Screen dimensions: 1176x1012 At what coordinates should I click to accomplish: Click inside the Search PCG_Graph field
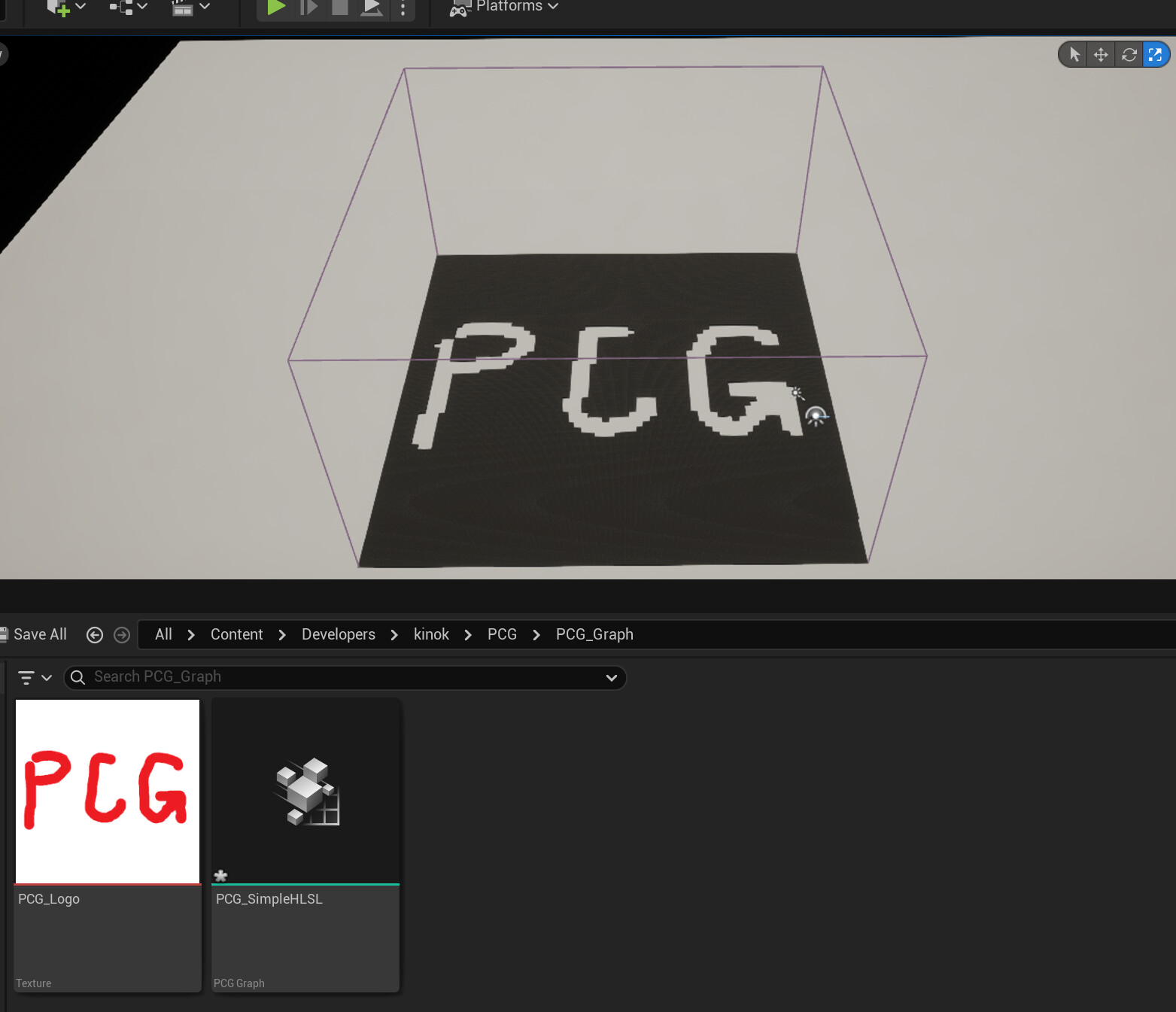pos(301,677)
